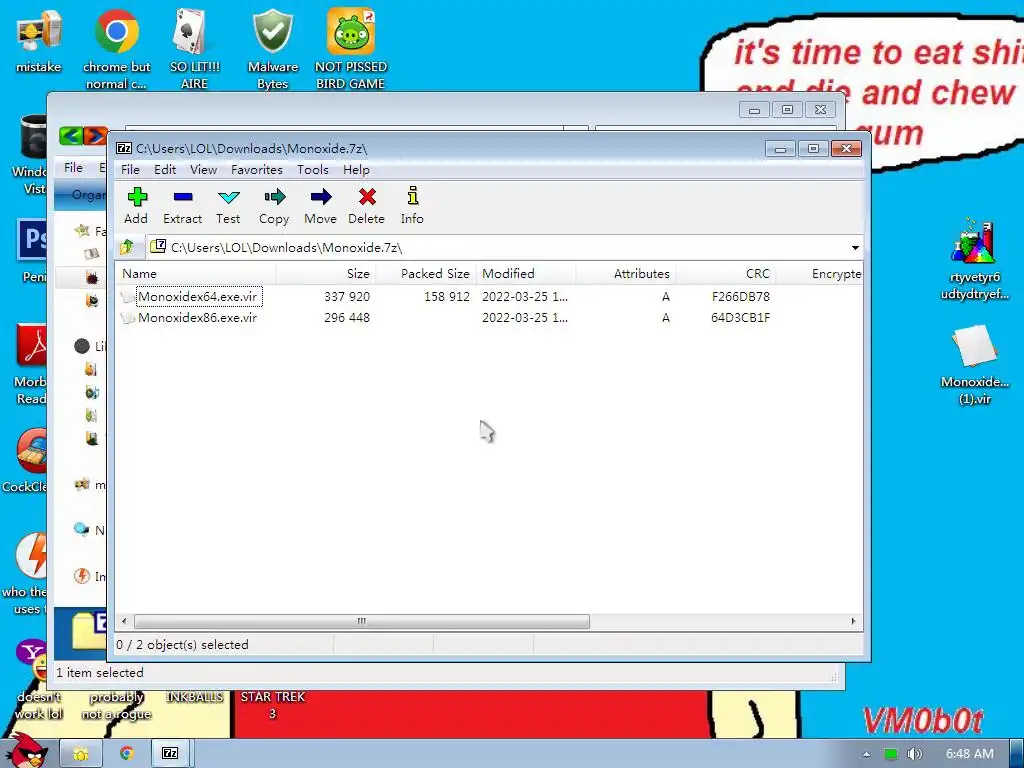This screenshot has height=768, width=1024.
Task: Open the Favorites menu
Action: pos(257,170)
